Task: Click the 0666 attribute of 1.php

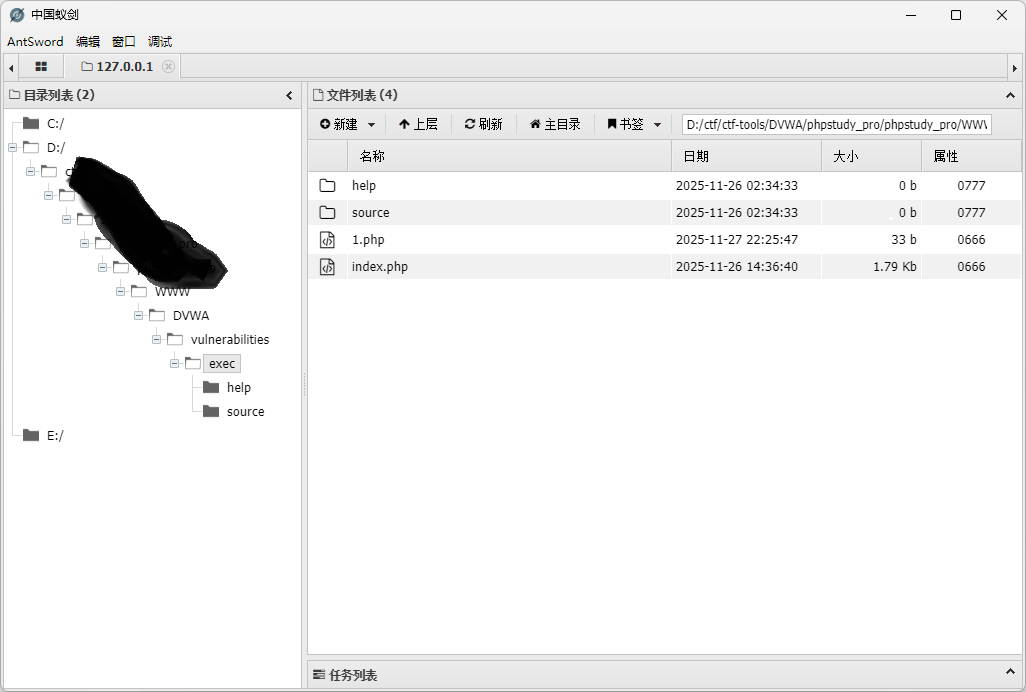Action: tap(971, 240)
